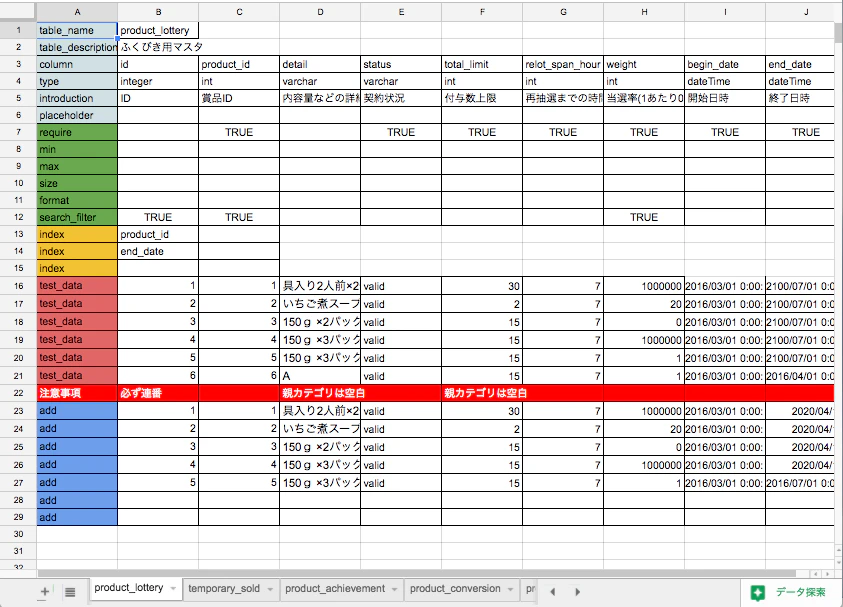The height and width of the screenshot is (607, 843).
Task: Select the placeholder label cell
Action: coord(77,115)
